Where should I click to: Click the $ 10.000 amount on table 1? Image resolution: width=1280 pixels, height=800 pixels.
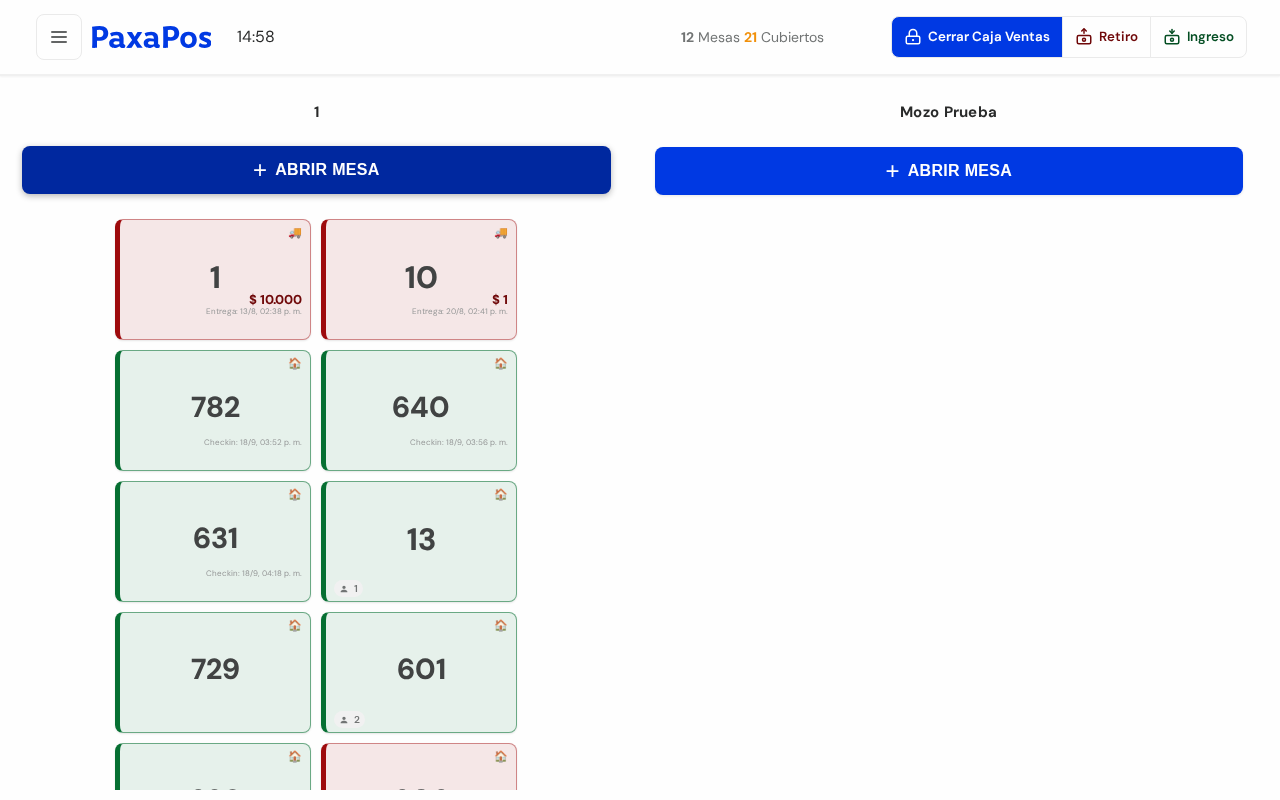pyautogui.click(x=275, y=300)
